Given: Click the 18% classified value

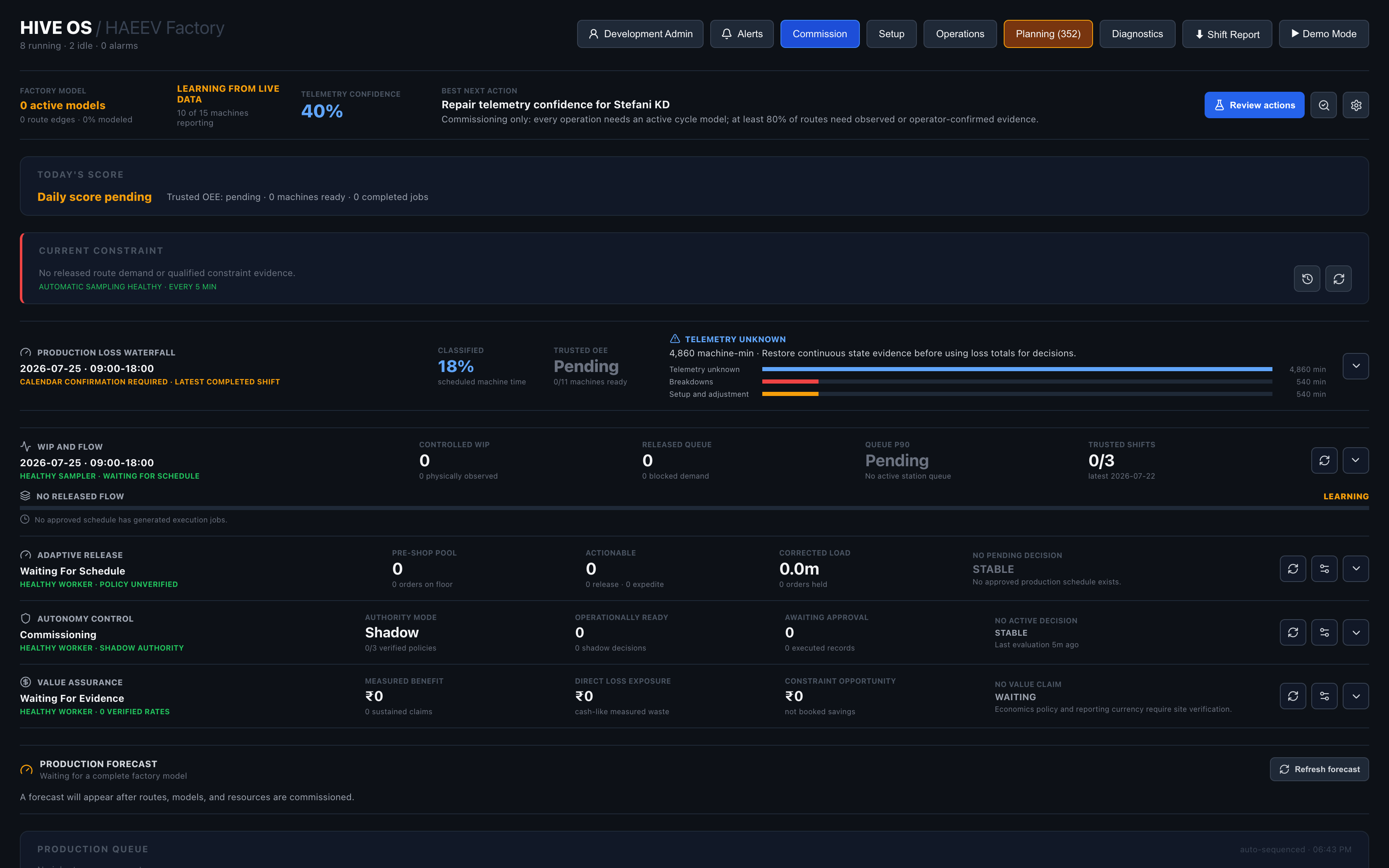Looking at the screenshot, I should click(x=456, y=366).
